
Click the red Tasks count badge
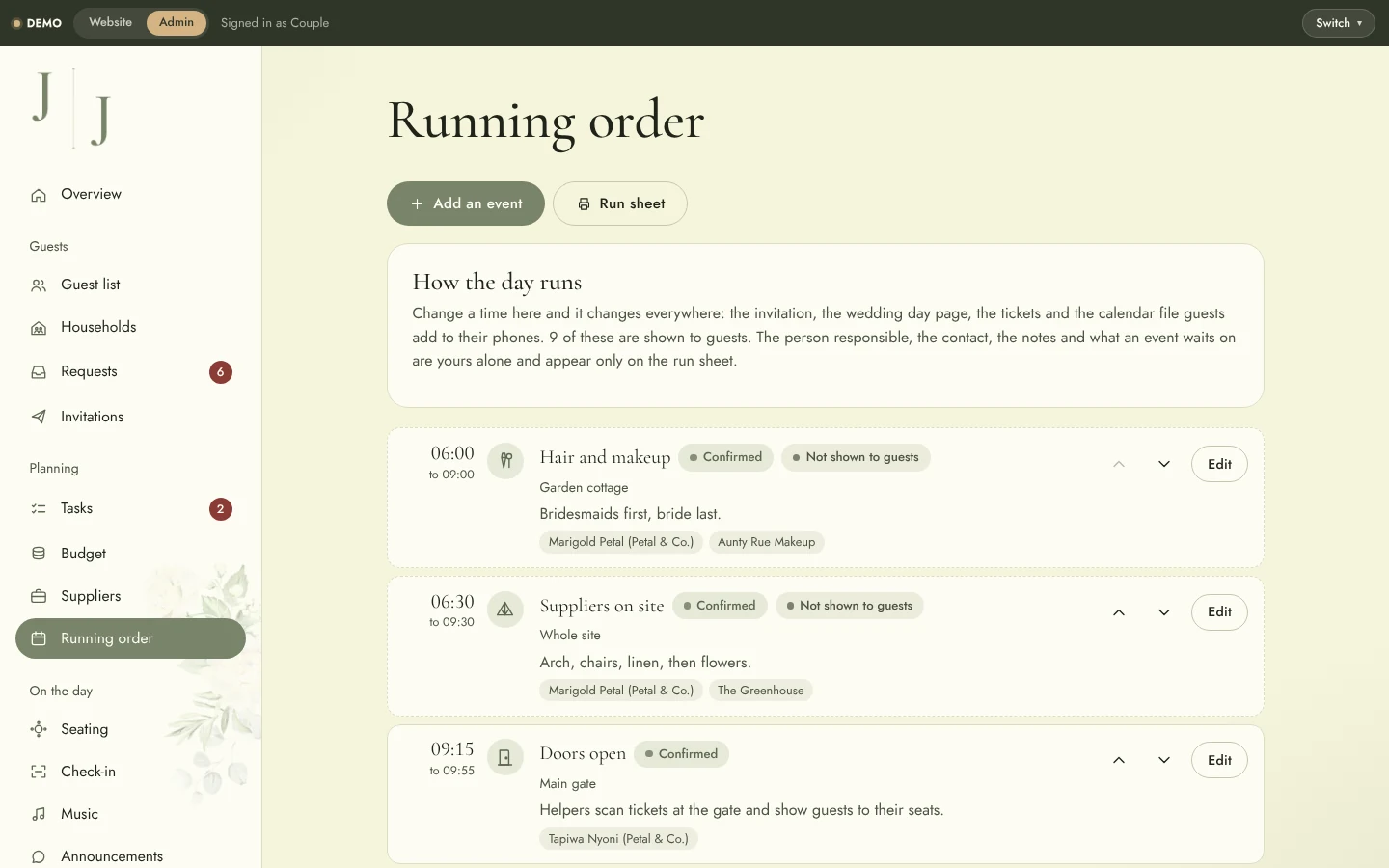point(221,508)
